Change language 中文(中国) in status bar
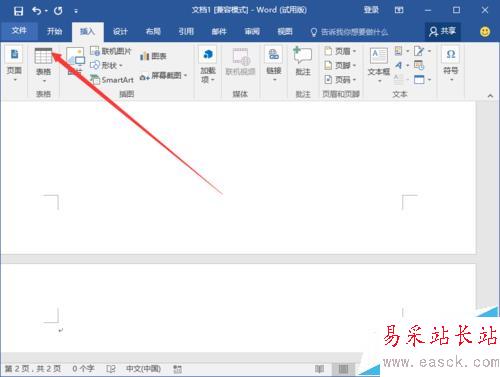The width and height of the screenshot is (500, 377). pyautogui.click(x=143, y=369)
